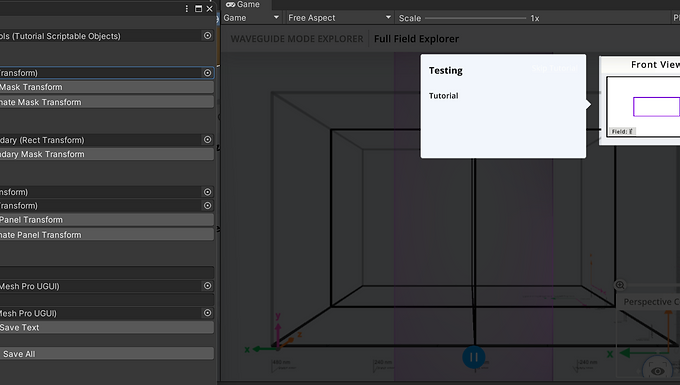This screenshot has height=385, width=680.
Task: Open the Inspector three-dot options menu
Action: coord(186,9)
